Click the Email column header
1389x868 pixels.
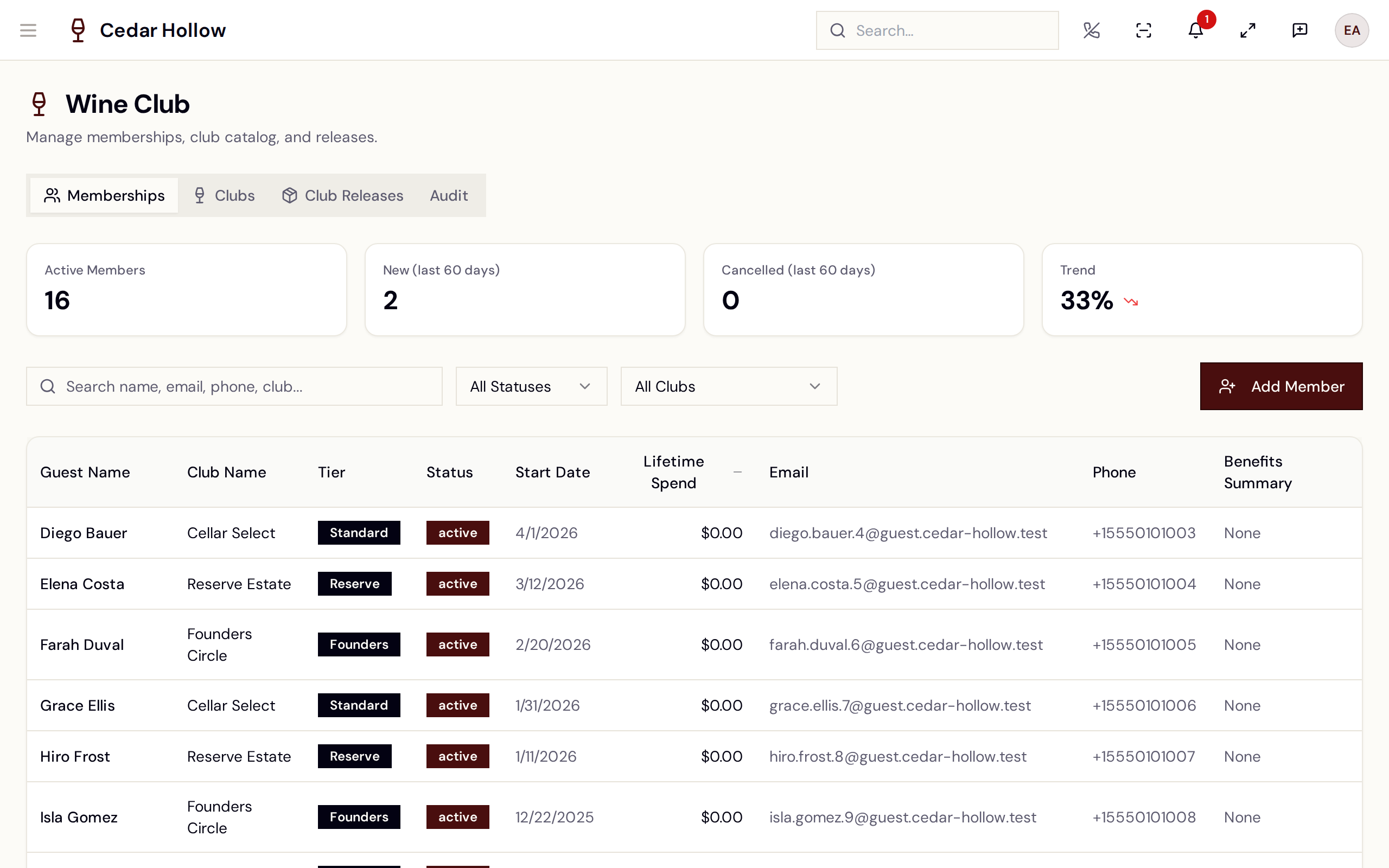tap(788, 472)
